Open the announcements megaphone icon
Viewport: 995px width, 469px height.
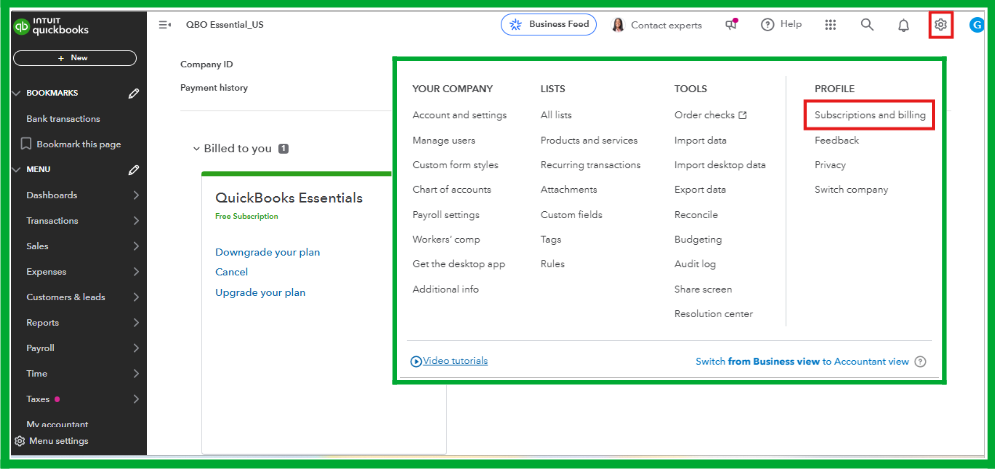point(732,25)
